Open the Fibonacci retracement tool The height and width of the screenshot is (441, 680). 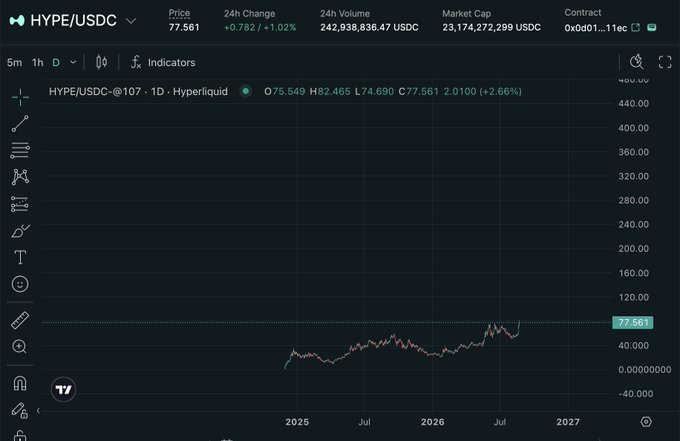[20, 150]
